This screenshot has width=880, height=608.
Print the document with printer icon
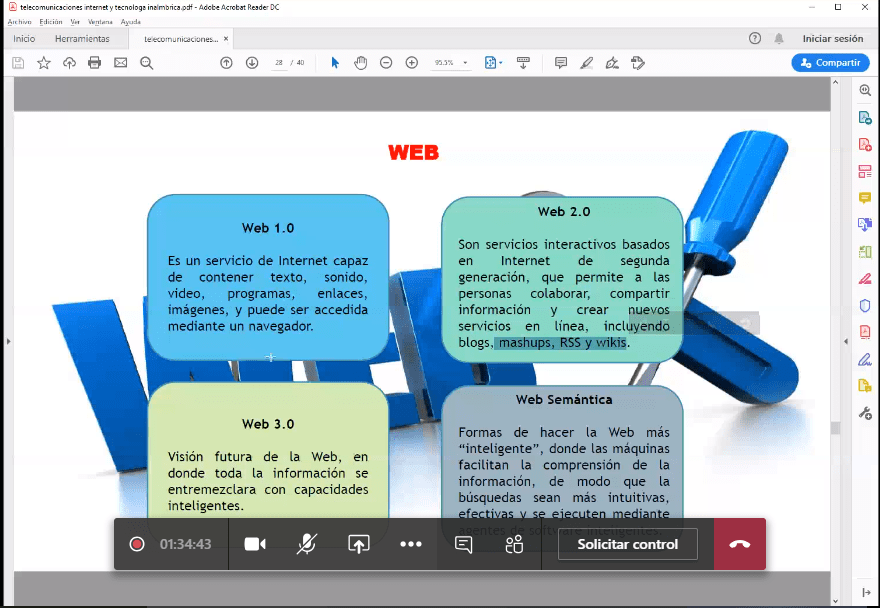(x=95, y=62)
